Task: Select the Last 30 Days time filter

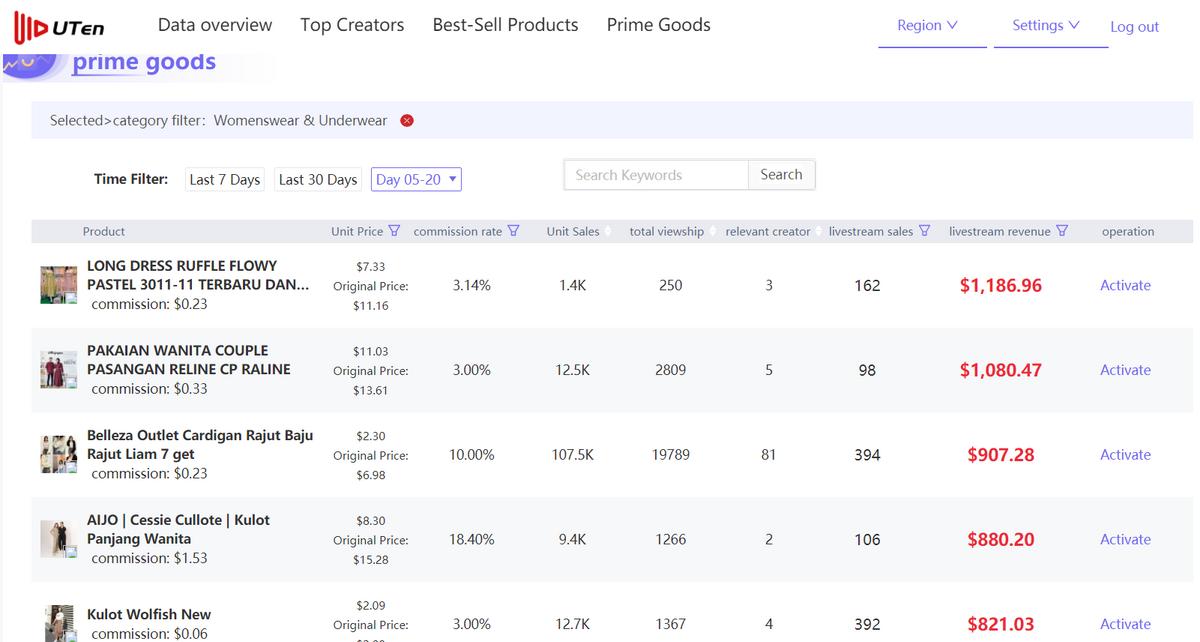Action: coord(318,180)
